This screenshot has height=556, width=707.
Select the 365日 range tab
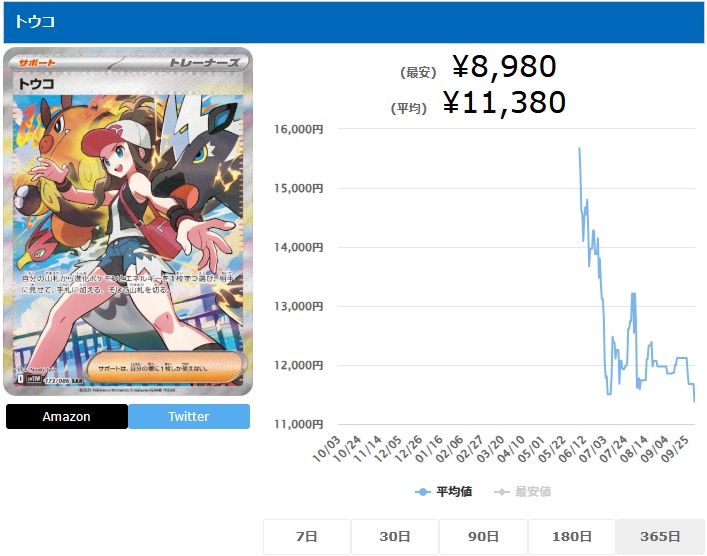(x=660, y=537)
